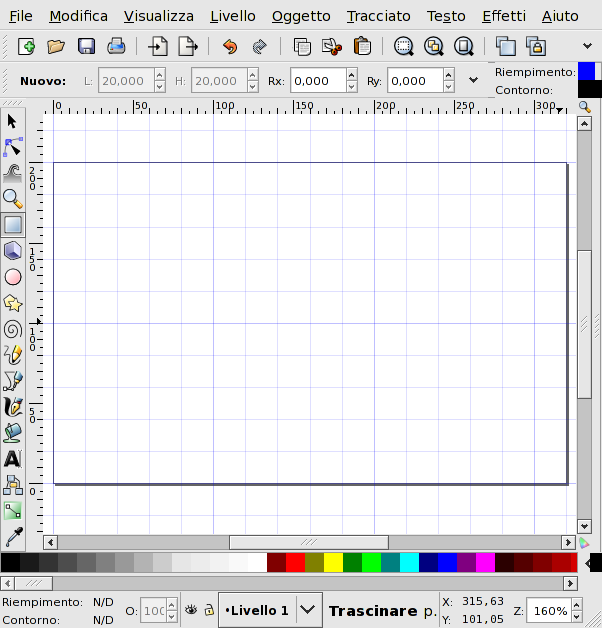Screen dimensions: 602x628
Task: Toggle the 3D Box tool
Action: [x=13, y=251]
